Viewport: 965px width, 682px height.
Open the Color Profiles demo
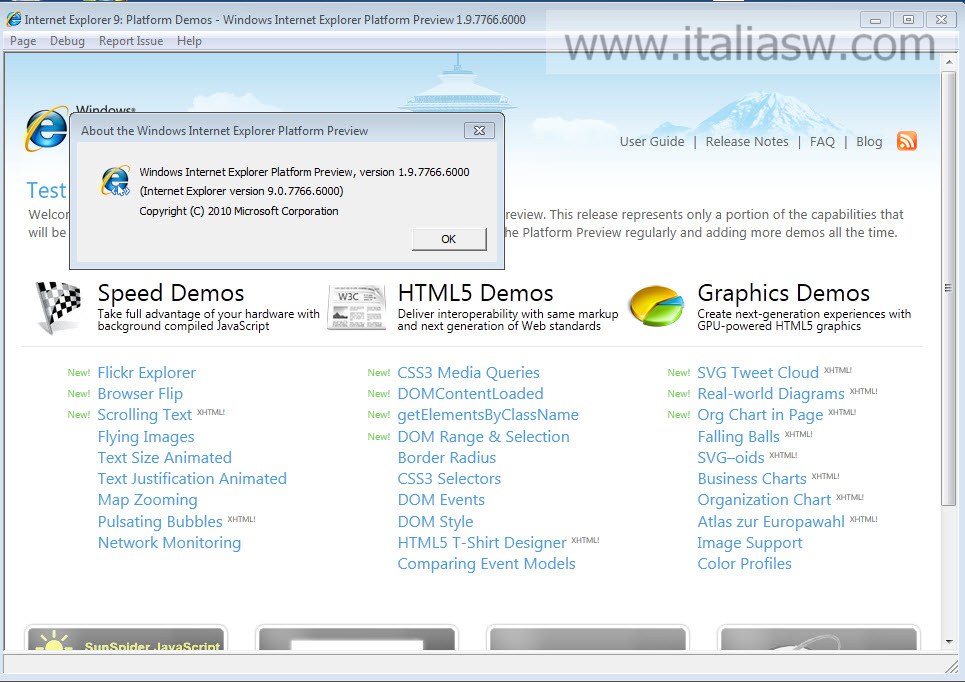pos(744,564)
